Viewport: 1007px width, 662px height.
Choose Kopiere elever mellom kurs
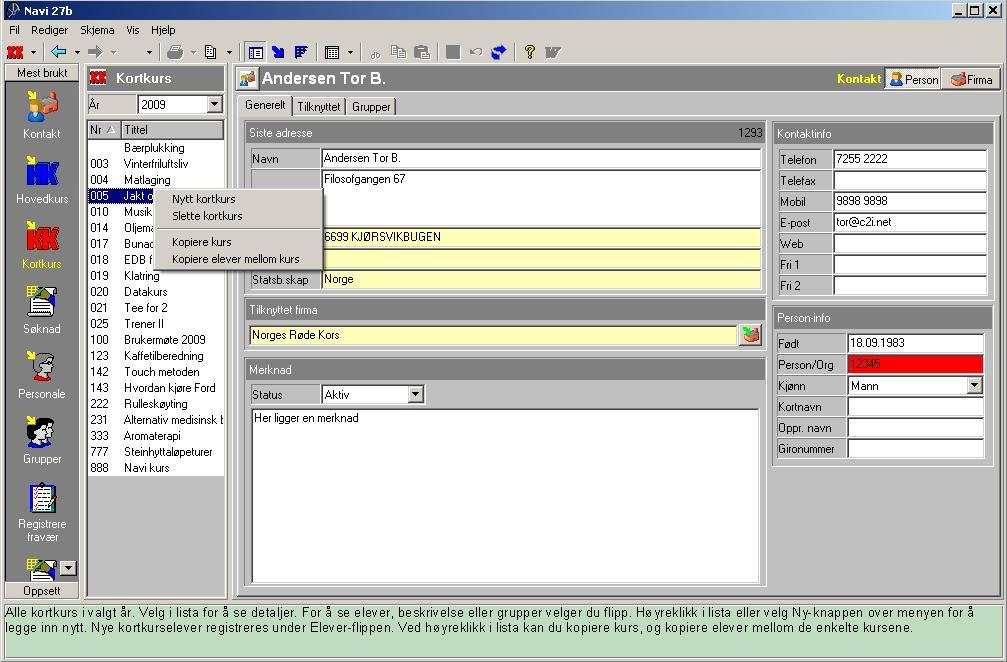238,259
